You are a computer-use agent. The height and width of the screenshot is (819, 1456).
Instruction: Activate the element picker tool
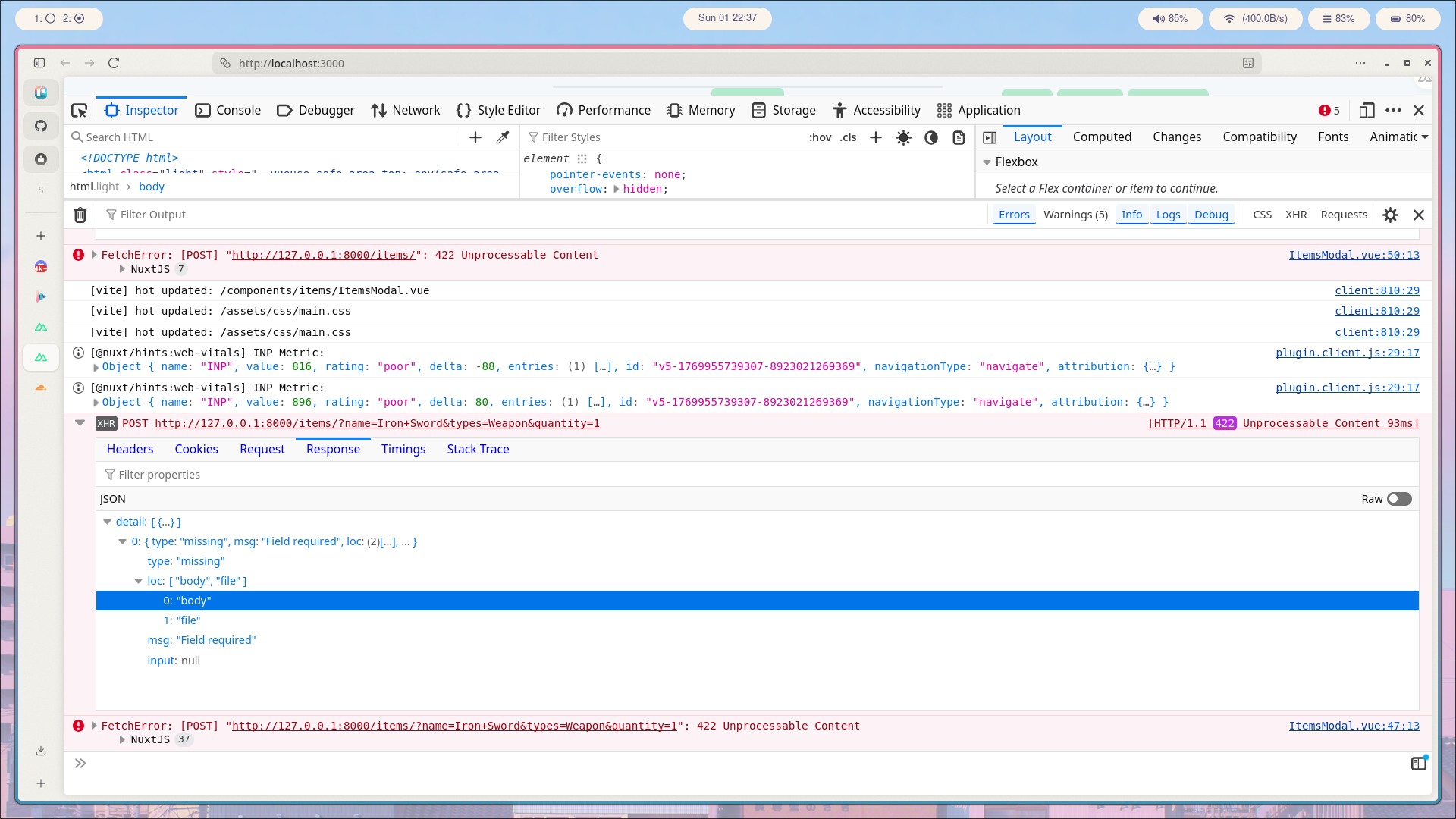point(79,111)
